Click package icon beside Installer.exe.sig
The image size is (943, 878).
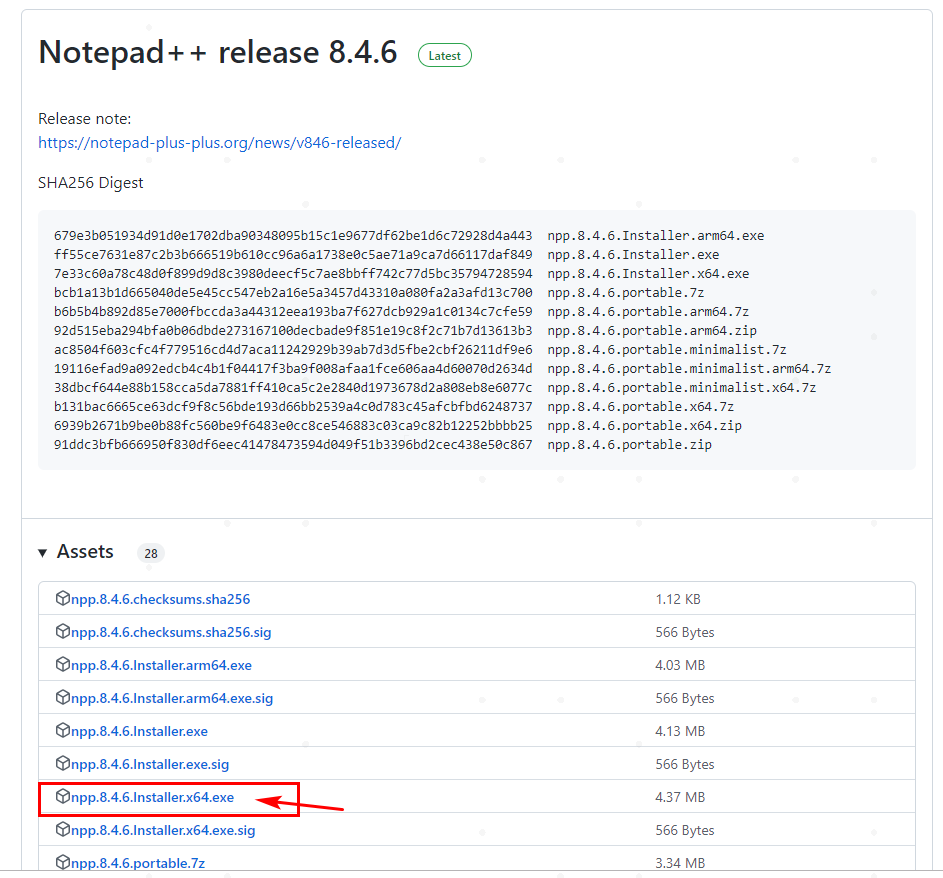coord(63,764)
